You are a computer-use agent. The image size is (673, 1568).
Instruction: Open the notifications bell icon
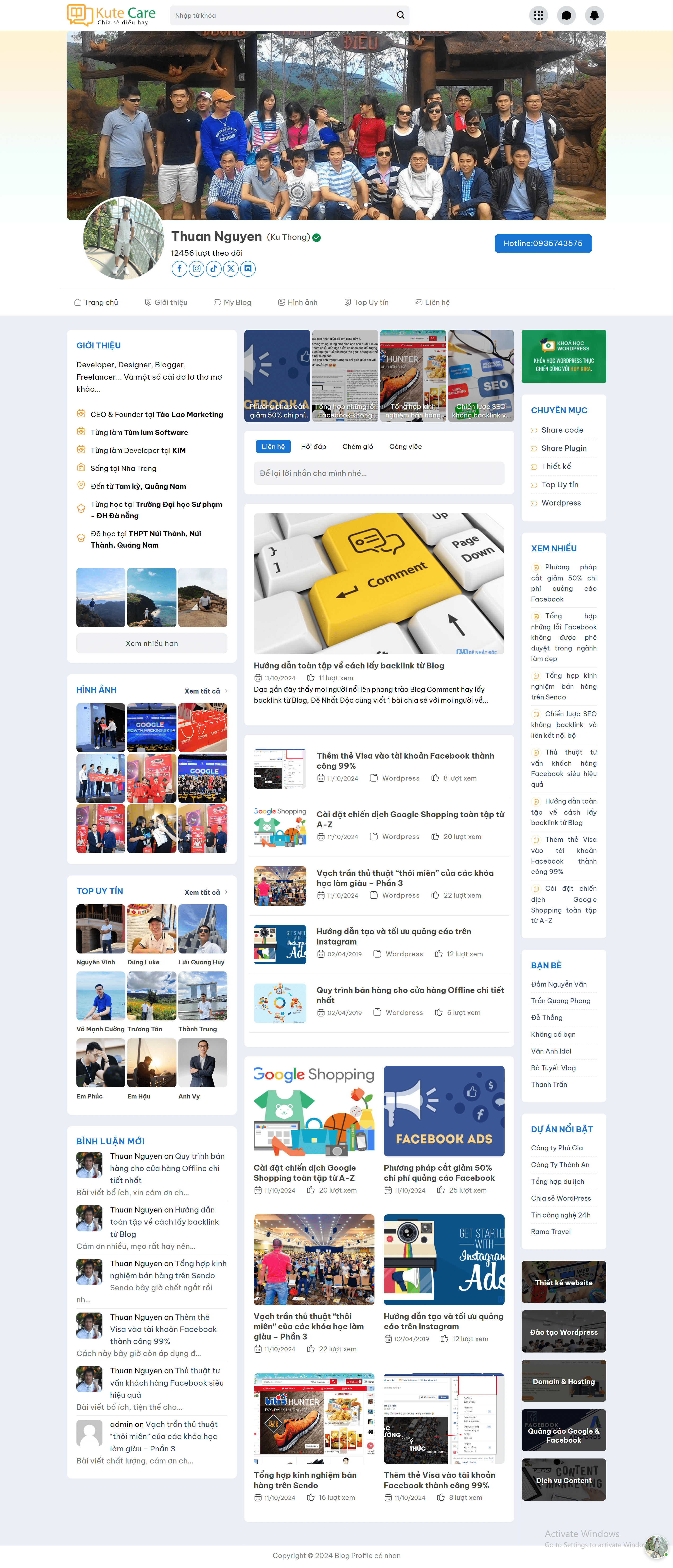(x=594, y=15)
